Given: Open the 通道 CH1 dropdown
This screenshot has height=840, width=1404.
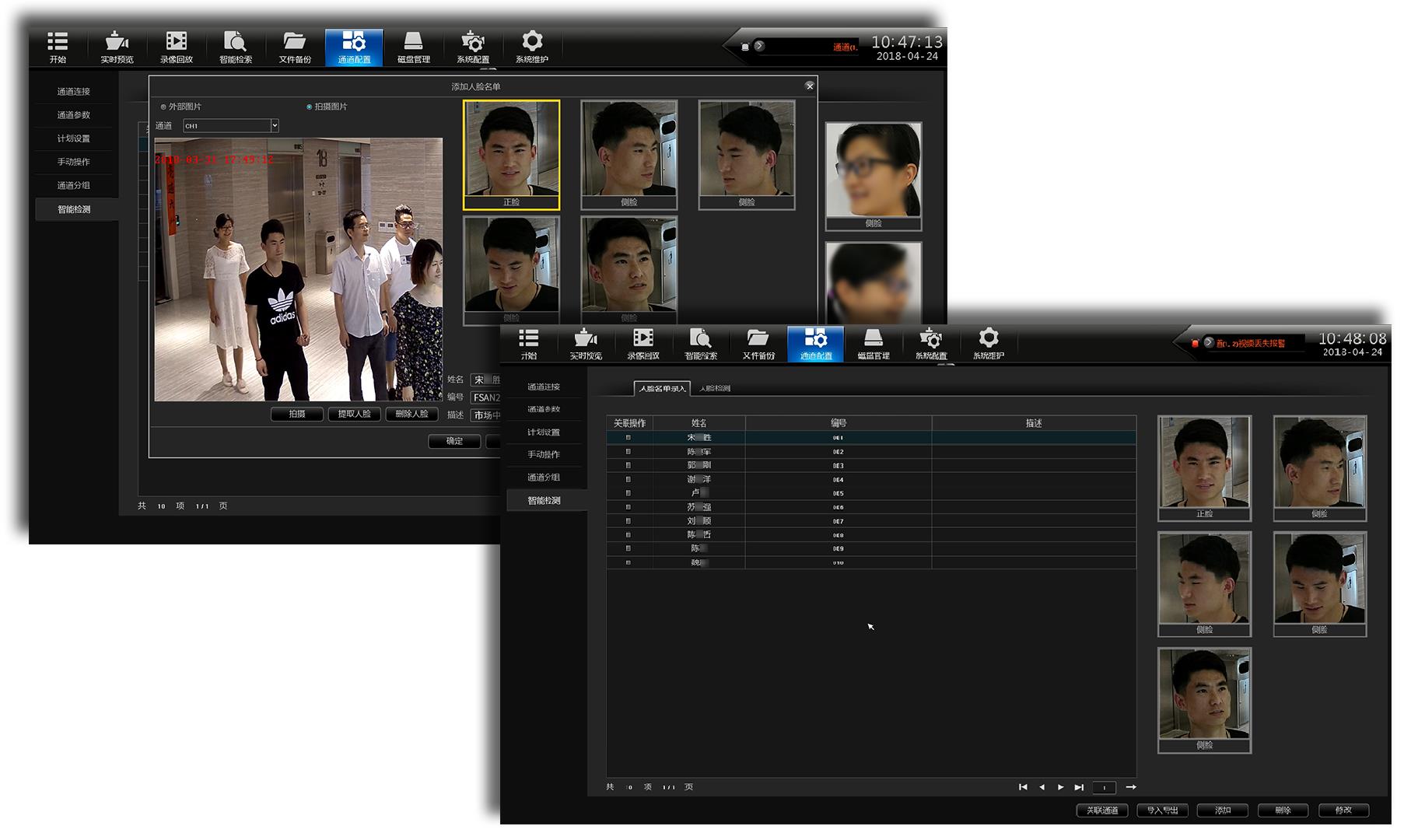Looking at the screenshot, I should 231,125.
